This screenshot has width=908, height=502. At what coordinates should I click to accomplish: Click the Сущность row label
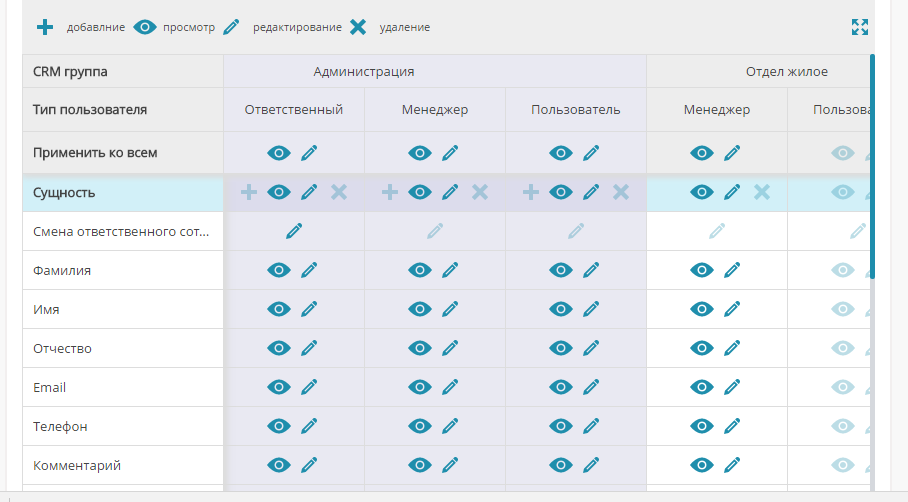tap(64, 192)
